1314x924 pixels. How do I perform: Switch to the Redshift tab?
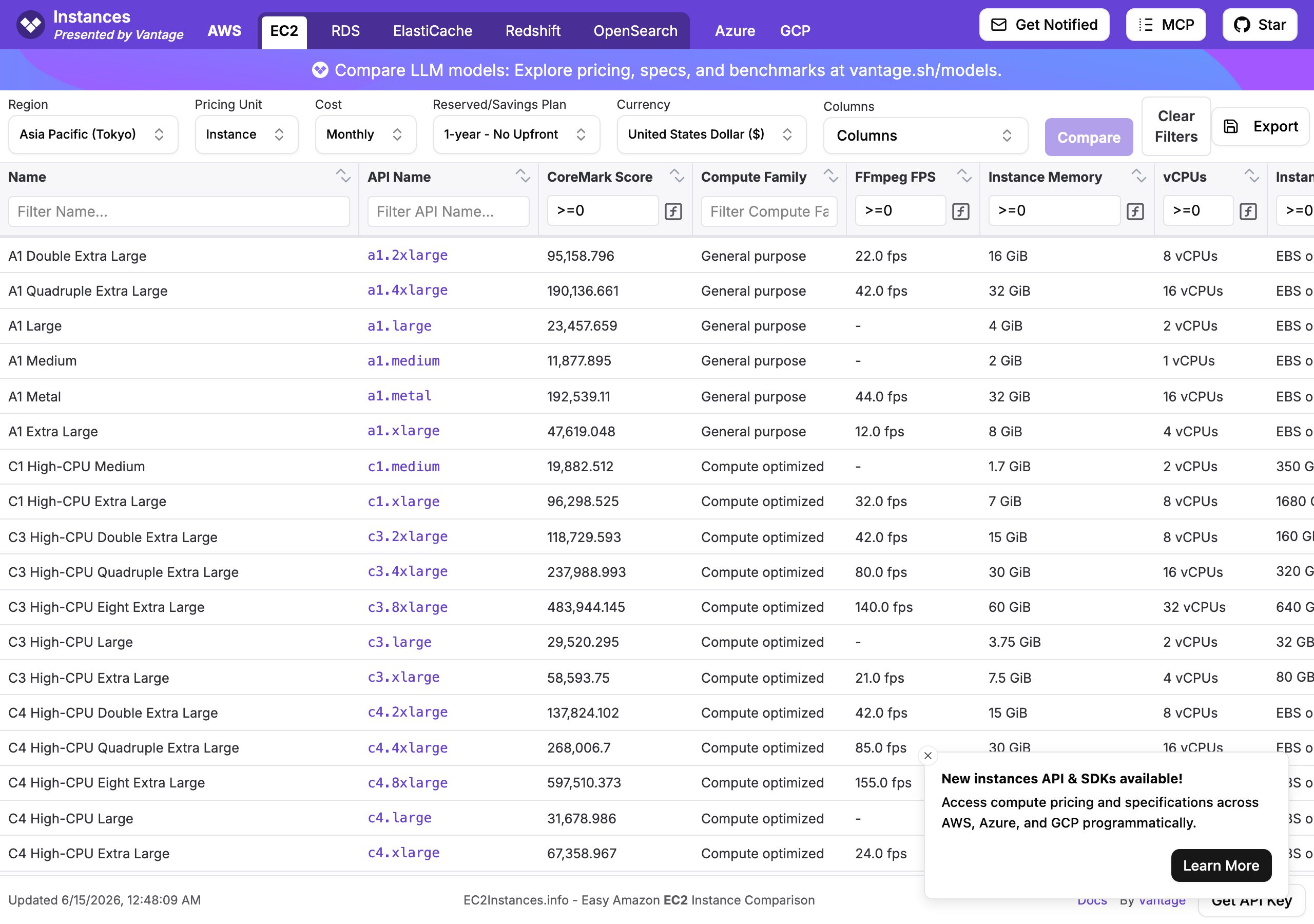[533, 31]
